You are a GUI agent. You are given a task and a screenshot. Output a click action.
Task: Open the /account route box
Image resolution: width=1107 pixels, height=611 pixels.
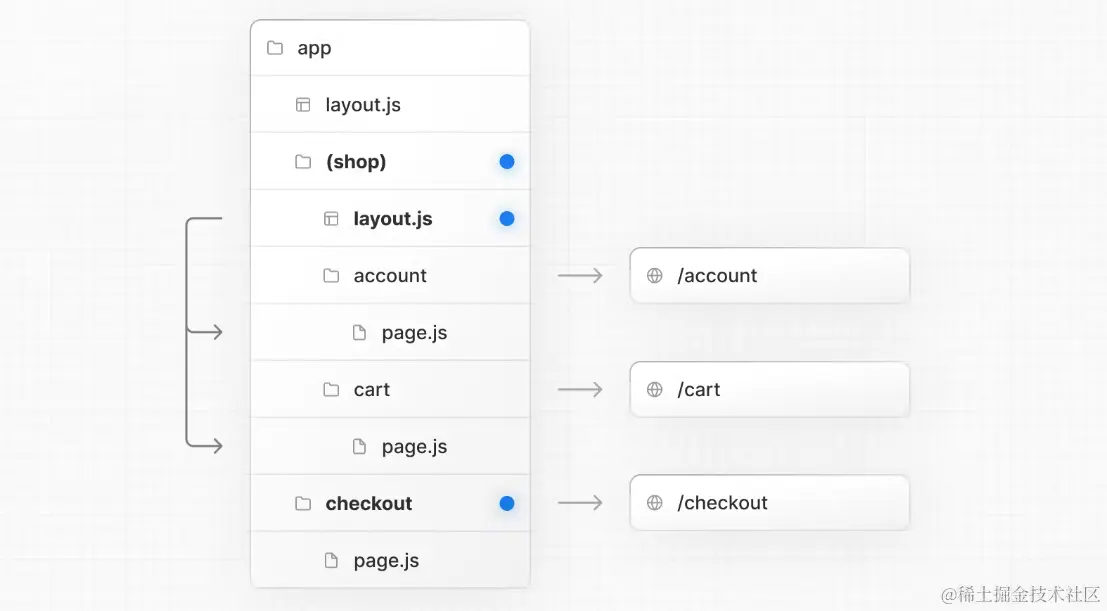[769, 276]
